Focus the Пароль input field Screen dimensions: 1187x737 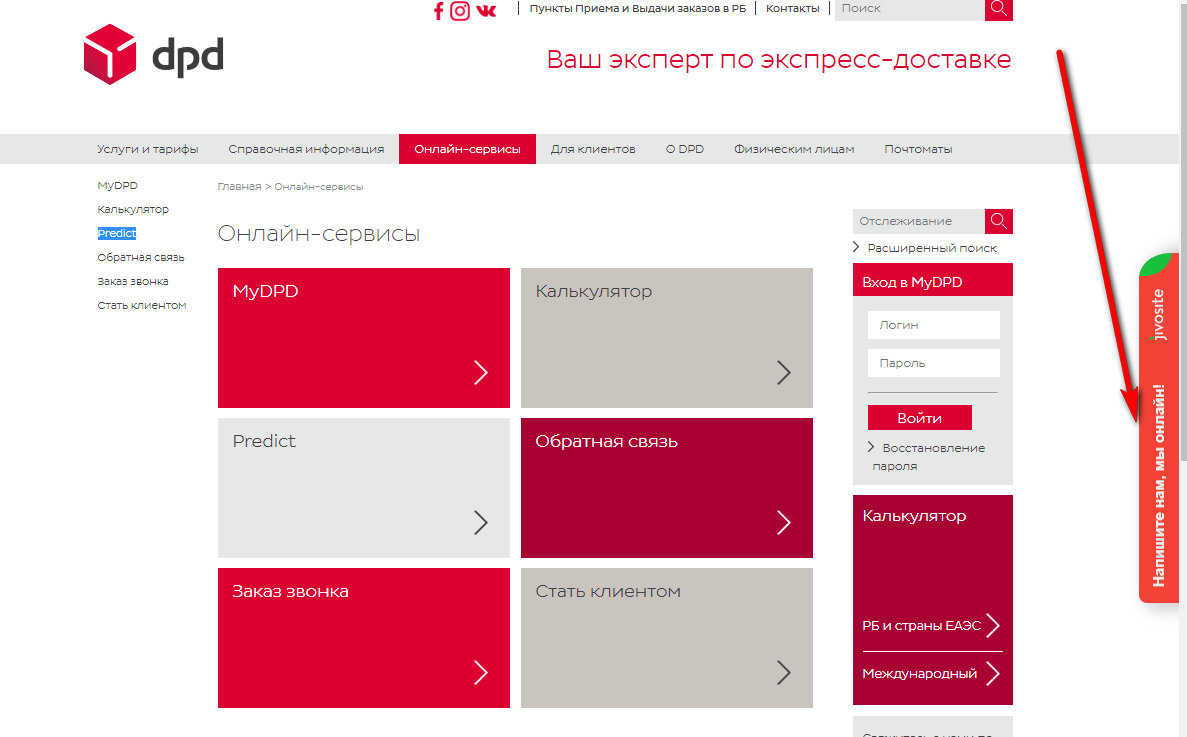tap(933, 363)
